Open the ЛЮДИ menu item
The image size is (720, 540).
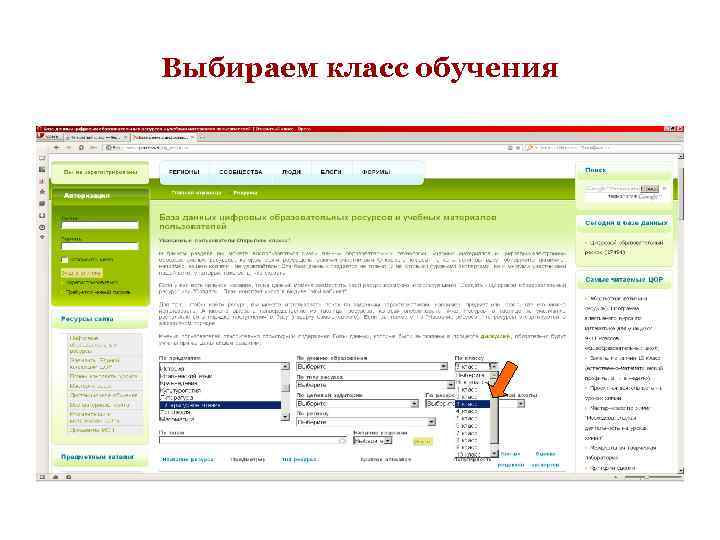pos(291,172)
